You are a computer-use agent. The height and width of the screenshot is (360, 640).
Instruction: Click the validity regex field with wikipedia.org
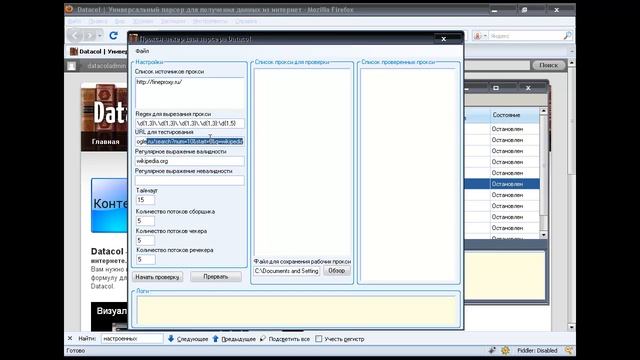click(x=190, y=161)
